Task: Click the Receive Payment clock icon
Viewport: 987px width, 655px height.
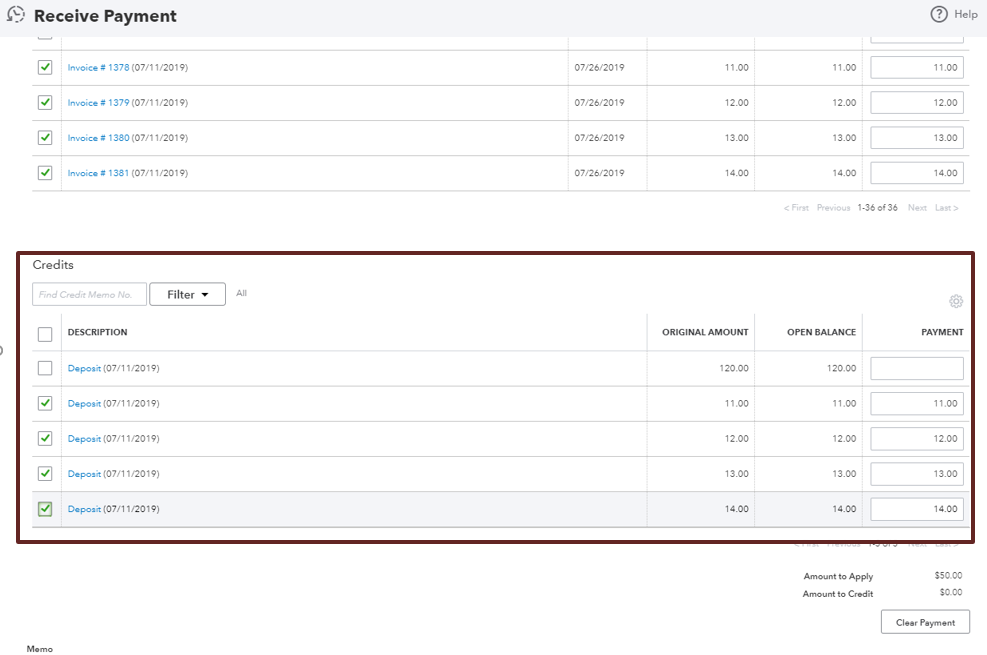Action: pos(16,14)
